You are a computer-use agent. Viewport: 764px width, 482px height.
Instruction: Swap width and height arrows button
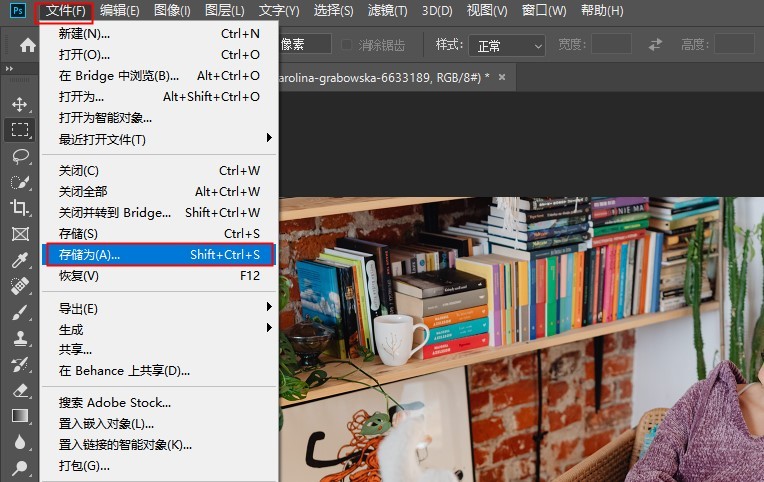[x=655, y=45]
